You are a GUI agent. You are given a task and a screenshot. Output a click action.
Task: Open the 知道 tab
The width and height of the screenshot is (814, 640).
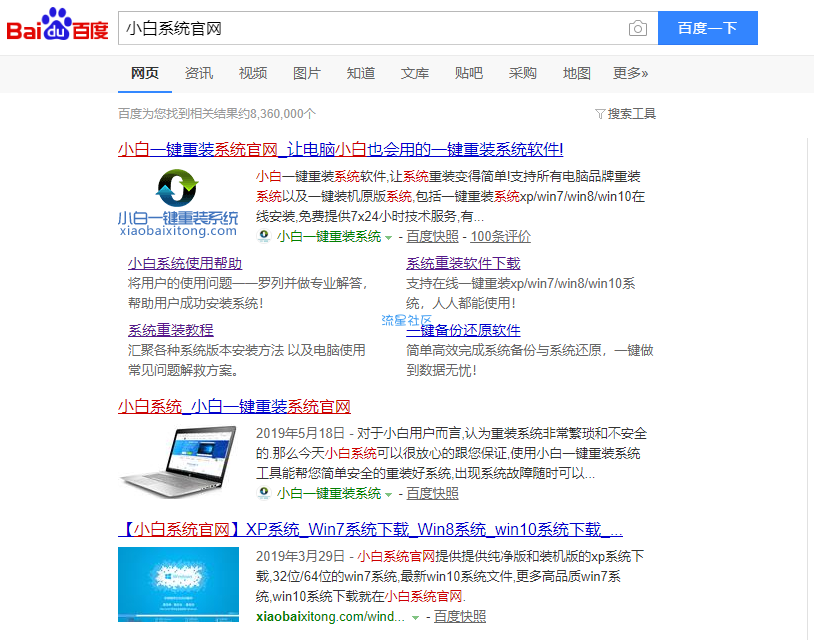(x=361, y=73)
